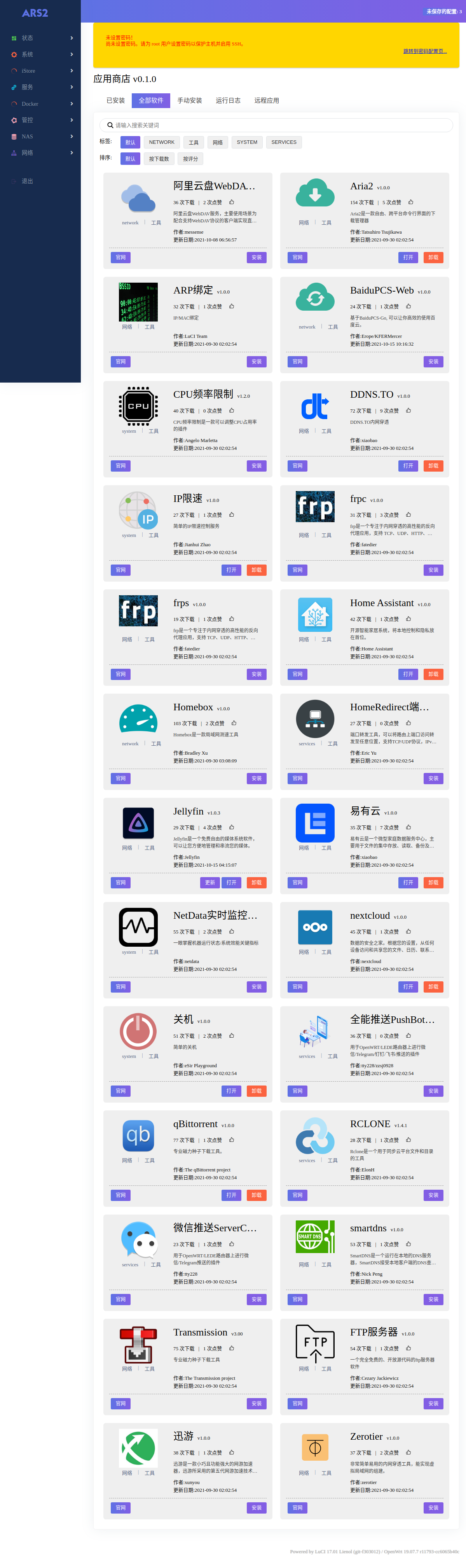Image resolution: width=466 pixels, height=1568 pixels.
Task: Switch to the 已安装 tab
Action: point(115,100)
